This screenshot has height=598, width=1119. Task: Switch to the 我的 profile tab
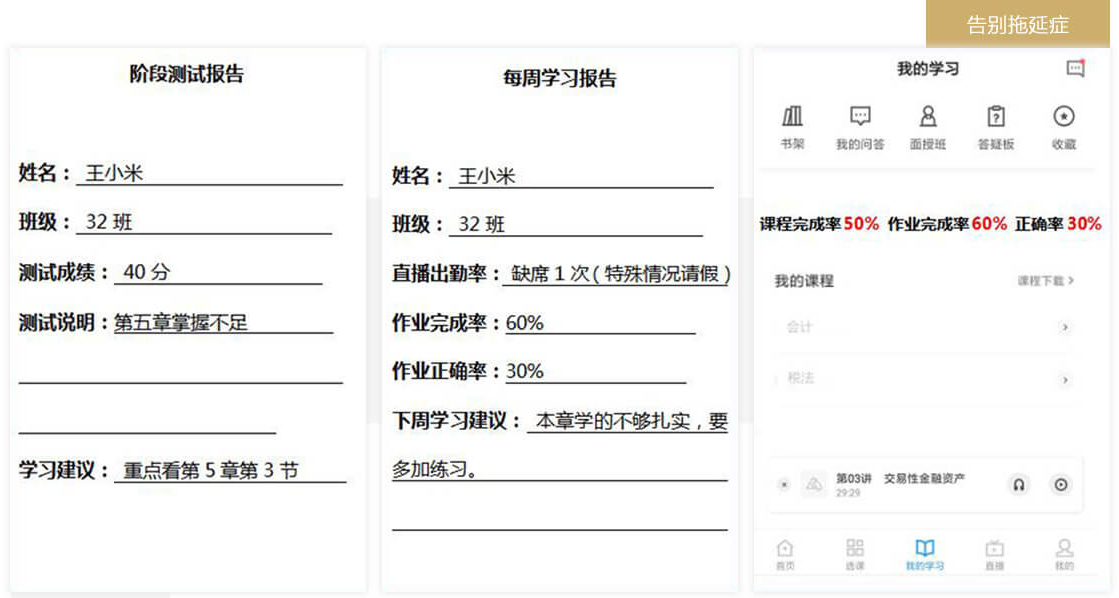click(1065, 554)
